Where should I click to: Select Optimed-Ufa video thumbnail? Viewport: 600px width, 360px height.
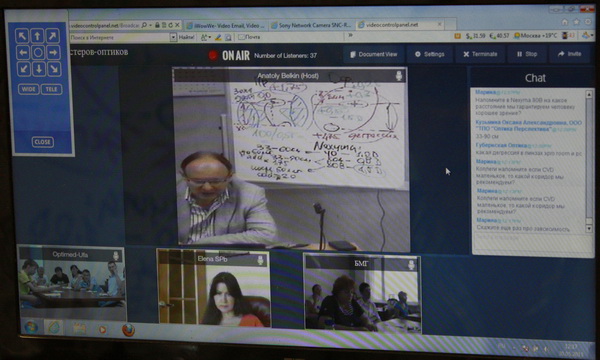point(72,284)
